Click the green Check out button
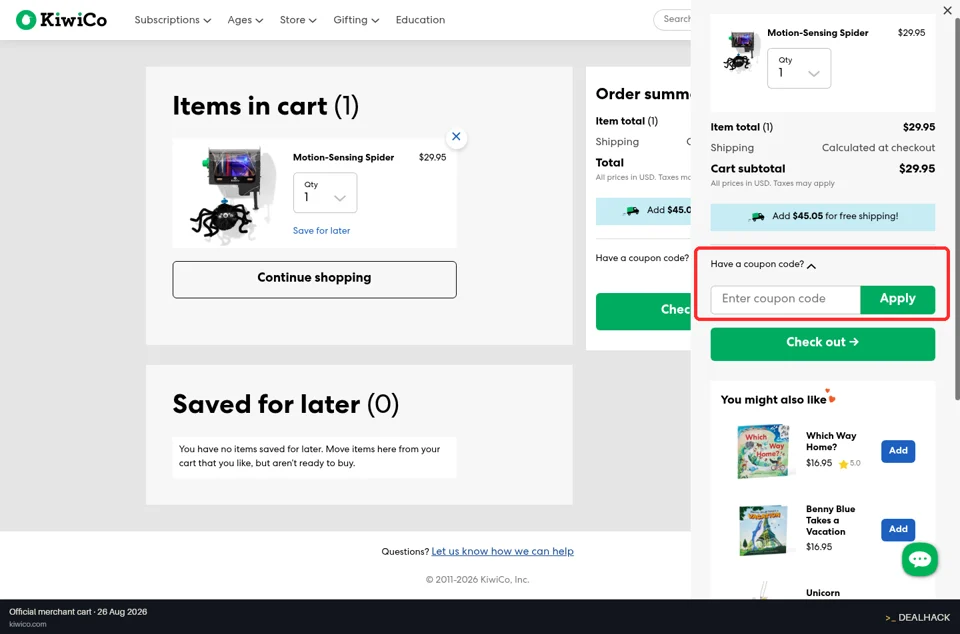 822,343
